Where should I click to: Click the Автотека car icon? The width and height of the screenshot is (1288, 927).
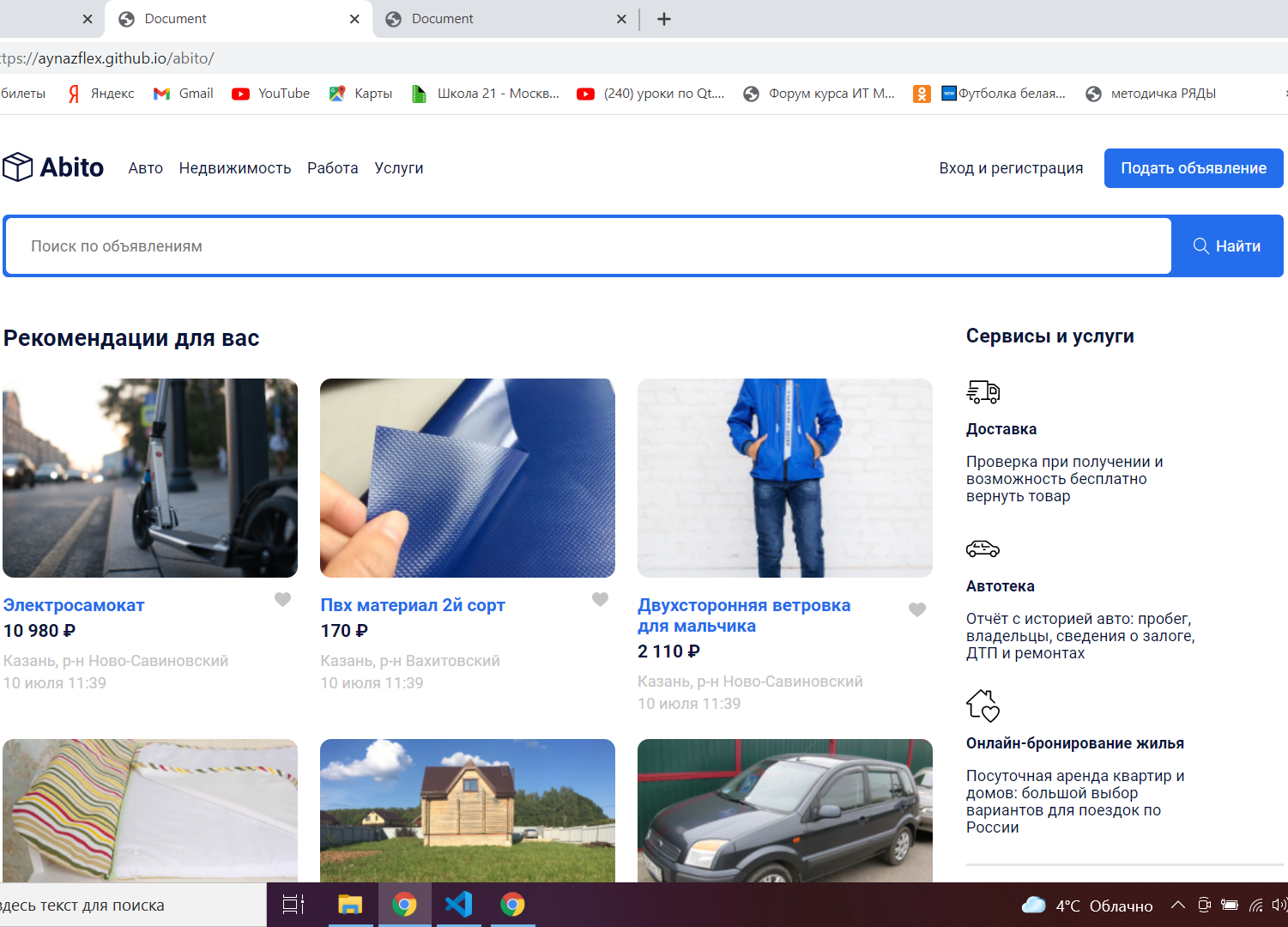coord(983,548)
